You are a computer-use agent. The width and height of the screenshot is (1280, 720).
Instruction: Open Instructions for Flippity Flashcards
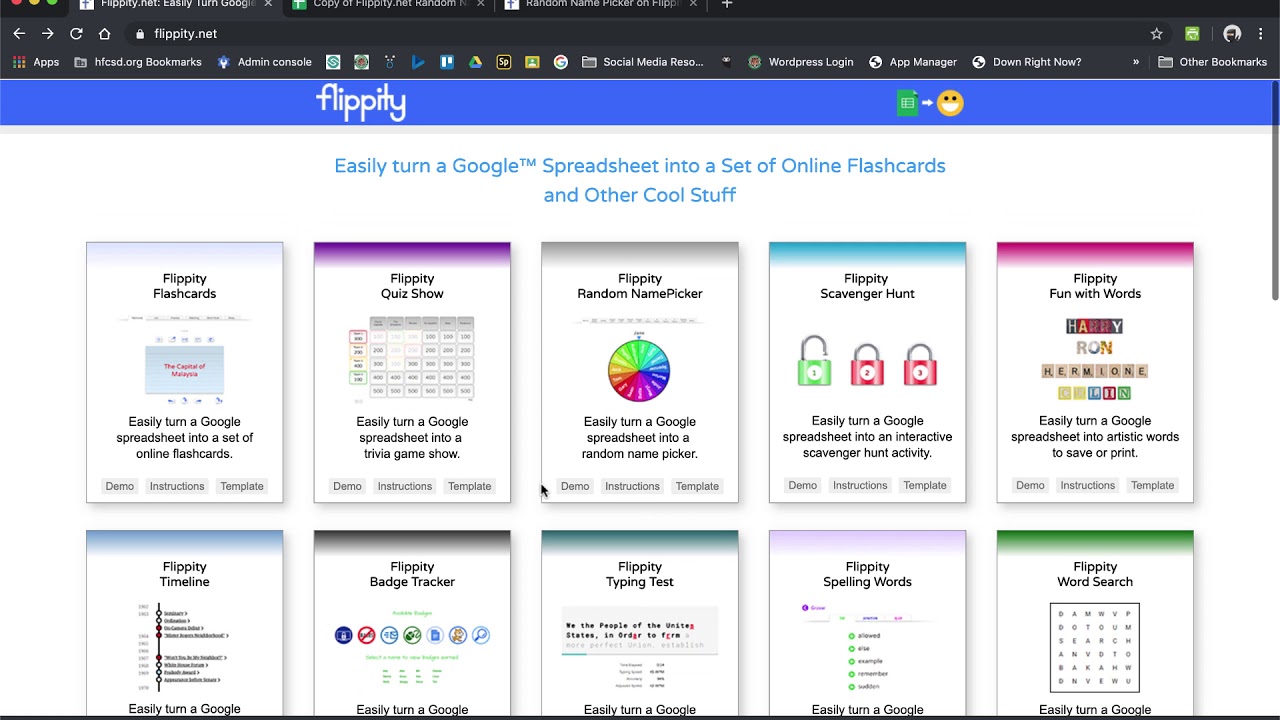(177, 486)
